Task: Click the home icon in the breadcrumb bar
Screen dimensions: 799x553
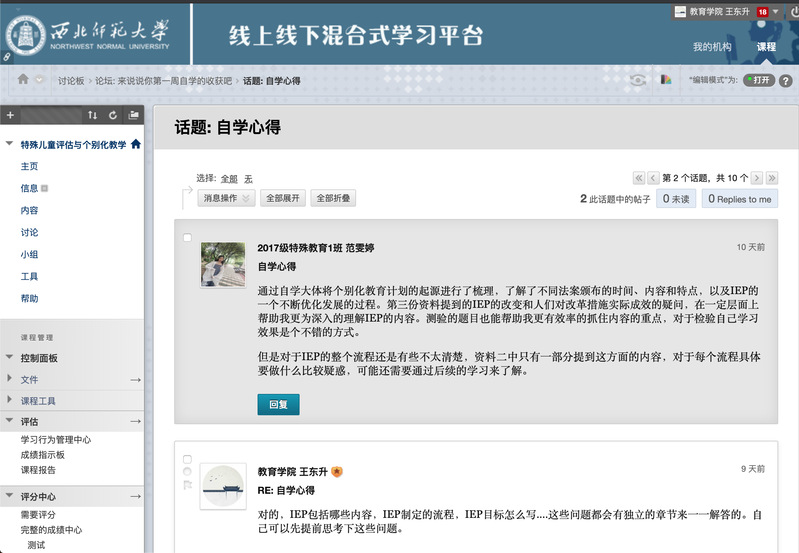Action: pos(23,80)
